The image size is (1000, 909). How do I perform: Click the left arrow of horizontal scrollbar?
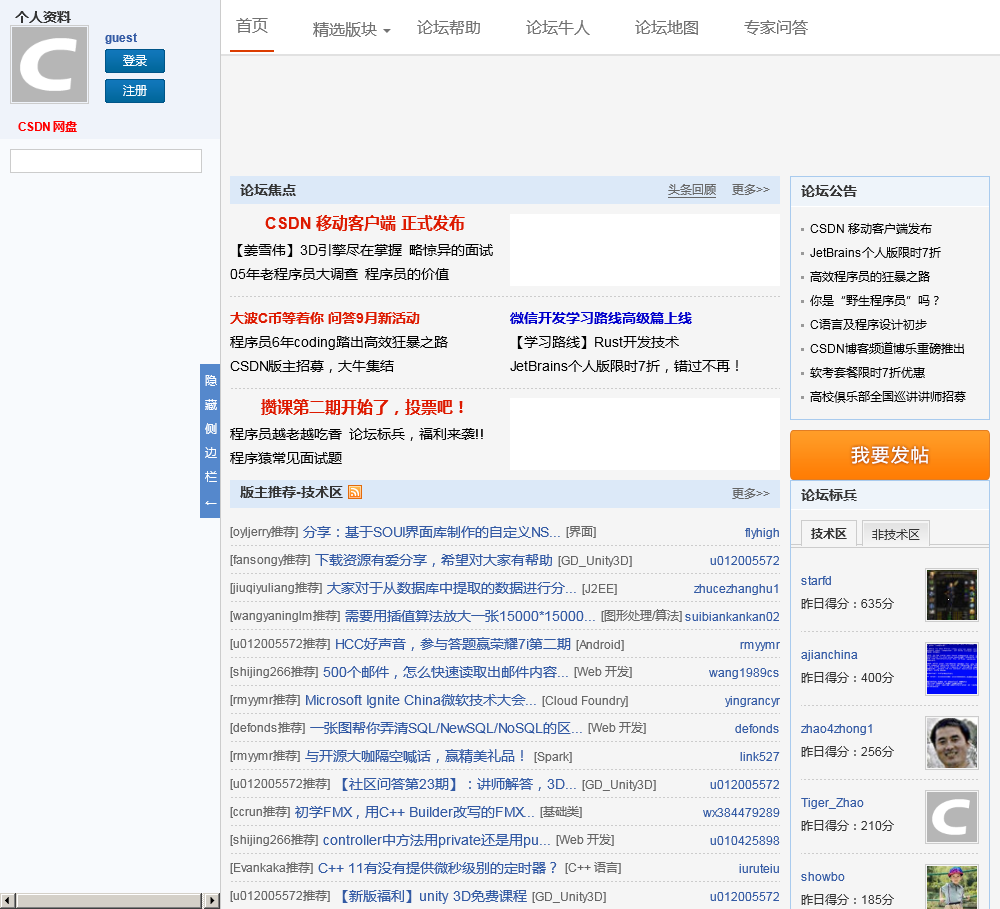pyautogui.click(x=7, y=901)
